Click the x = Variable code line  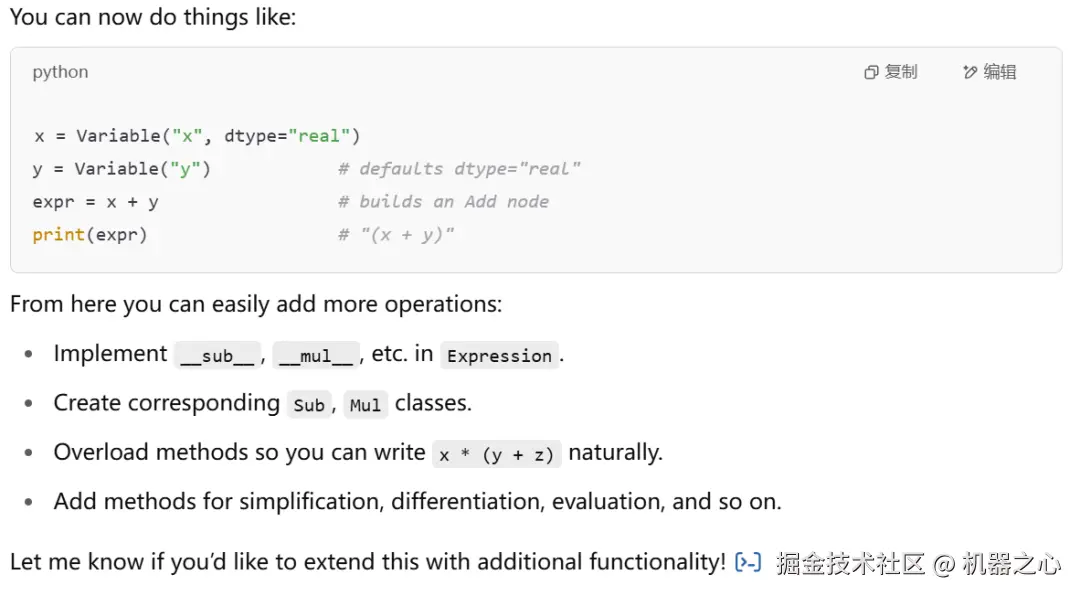pyautogui.click(x=196, y=136)
